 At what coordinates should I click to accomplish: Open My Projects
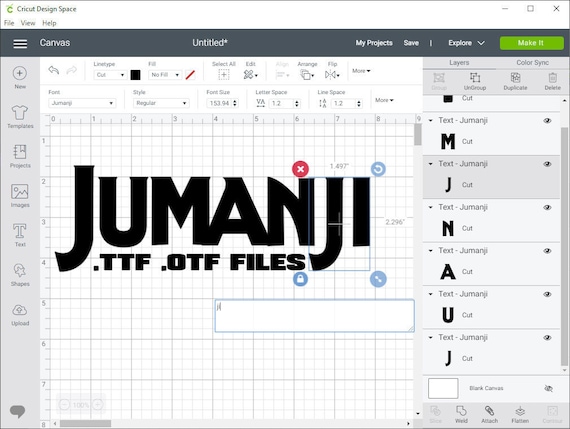[x=374, y=43]
